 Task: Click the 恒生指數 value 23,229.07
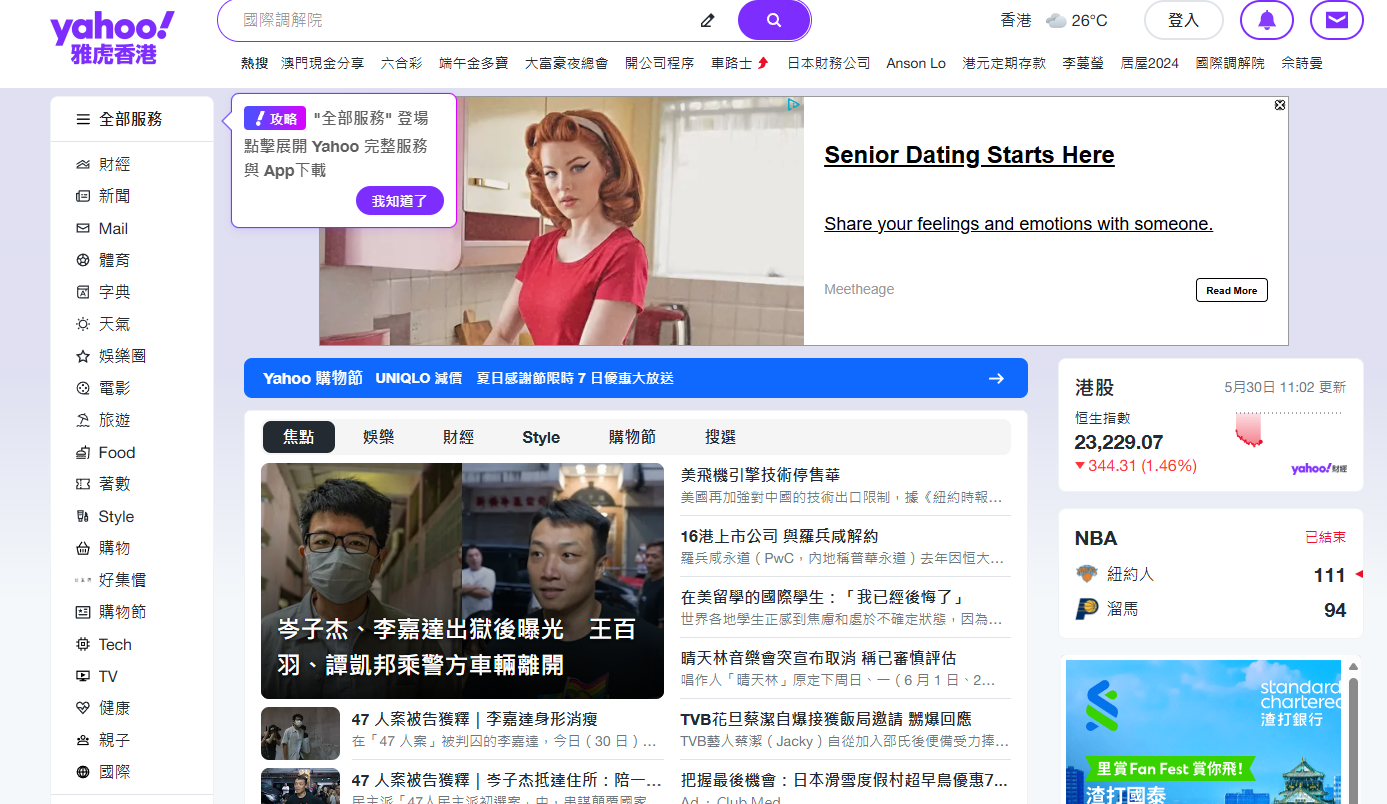pyautogui.click(x=1119, y=442)
